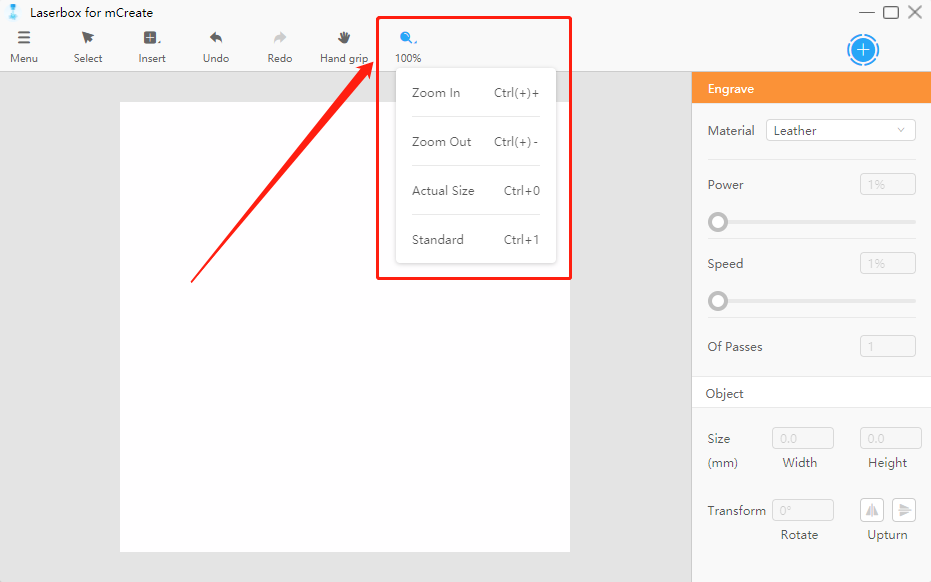
Task: Click the blue plus circle button
Action: pyautogui.click(x=863, y=50)
